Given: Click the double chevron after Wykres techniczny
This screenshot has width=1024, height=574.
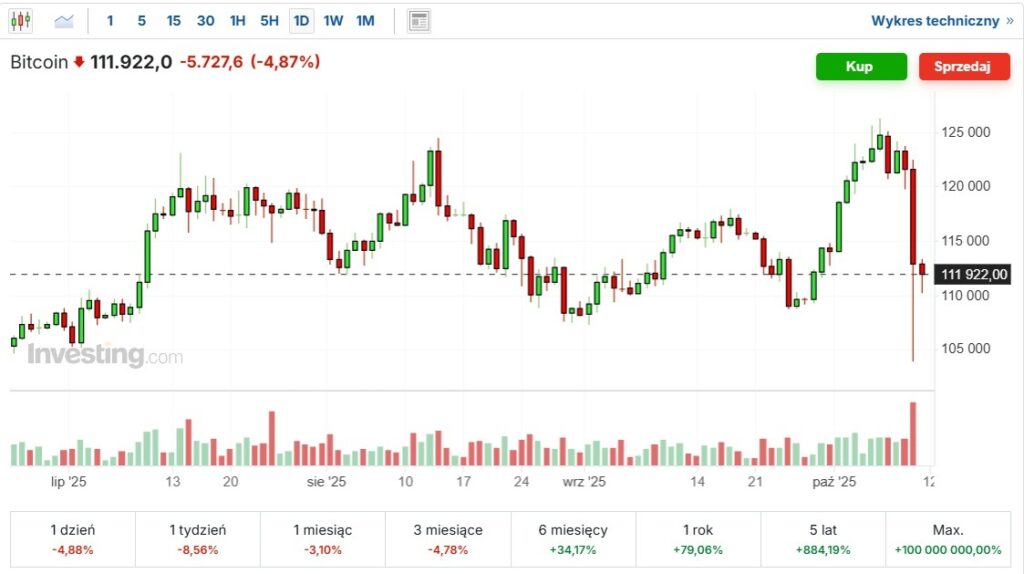Looking at the screenshot, I should (1009, 20).
